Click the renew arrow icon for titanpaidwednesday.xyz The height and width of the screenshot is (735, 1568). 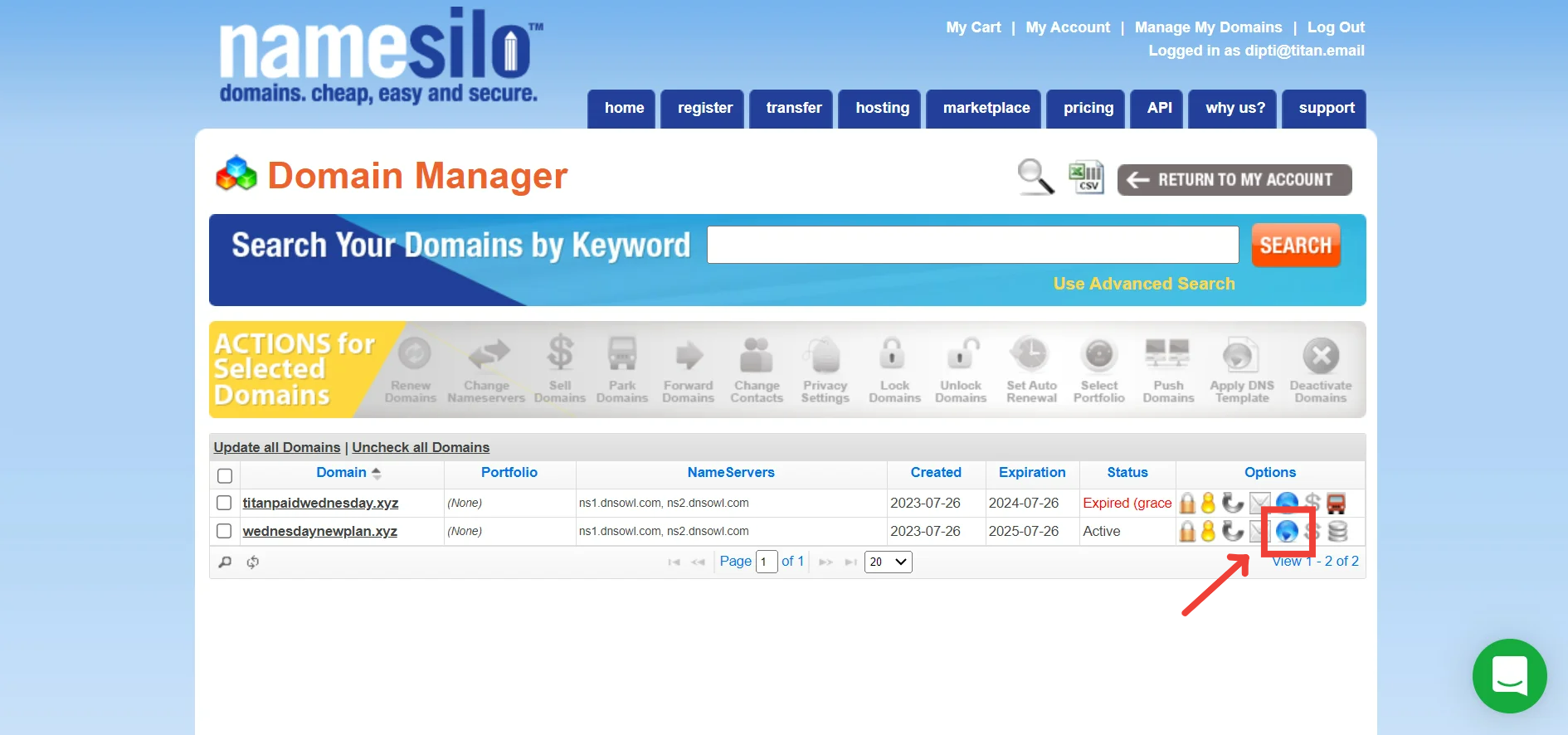tap(1233, 503)
